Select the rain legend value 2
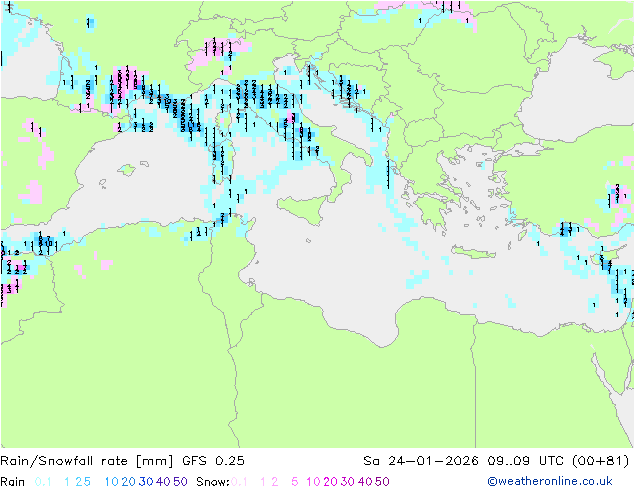This screenshot has height=490, width=634. [79, 482]
